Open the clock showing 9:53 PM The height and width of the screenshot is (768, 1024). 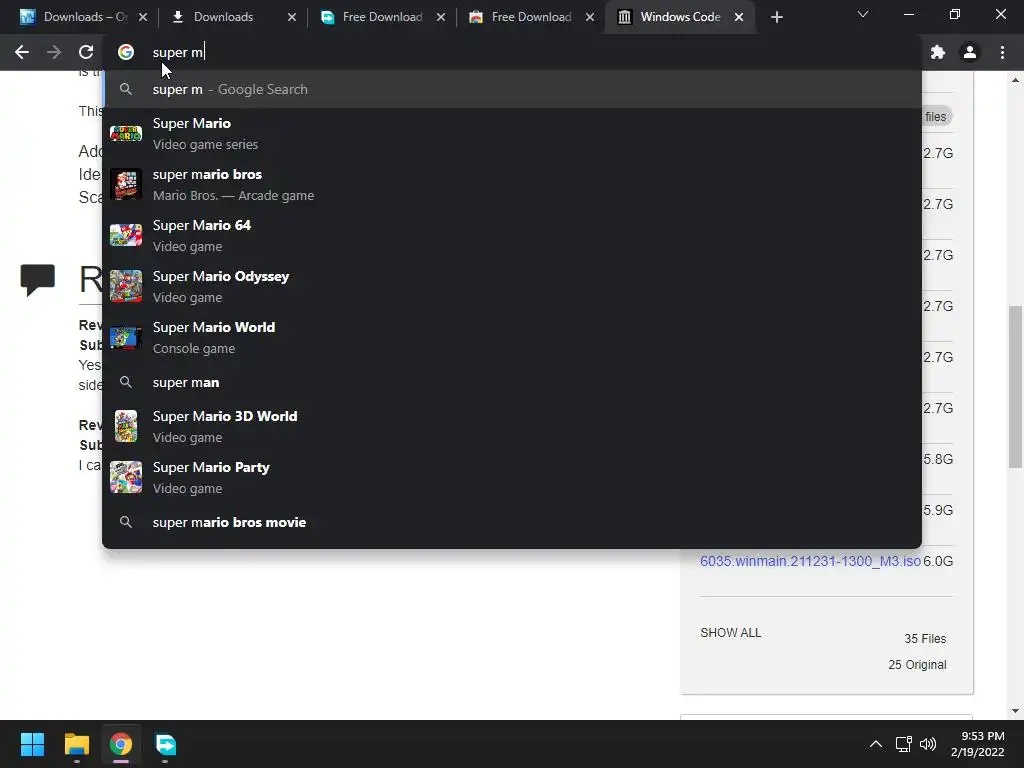point(978,744)
